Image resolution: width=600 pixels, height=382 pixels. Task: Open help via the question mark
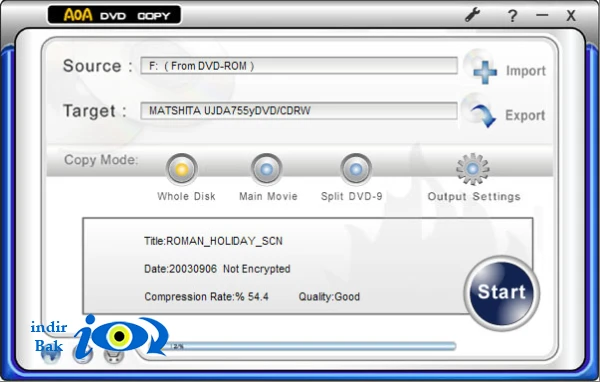[512, 16]
